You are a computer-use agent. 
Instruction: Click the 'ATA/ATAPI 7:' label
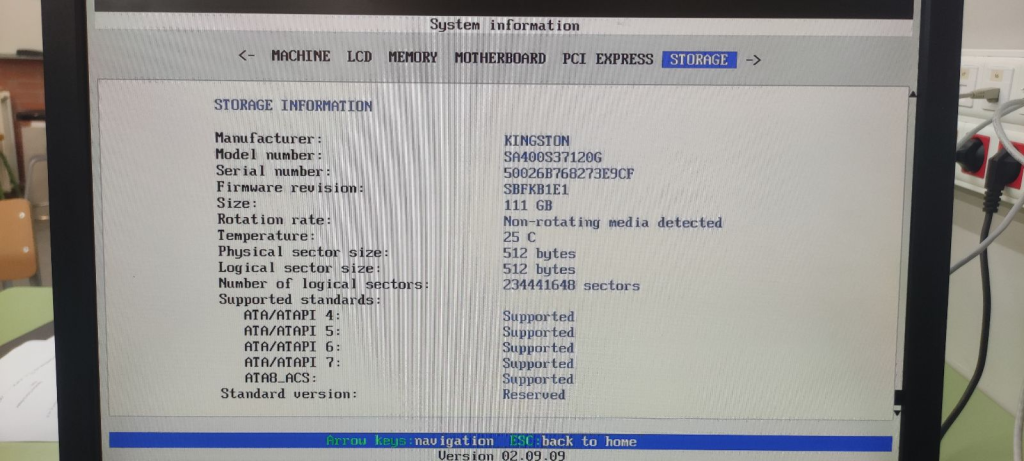point(293,362)
